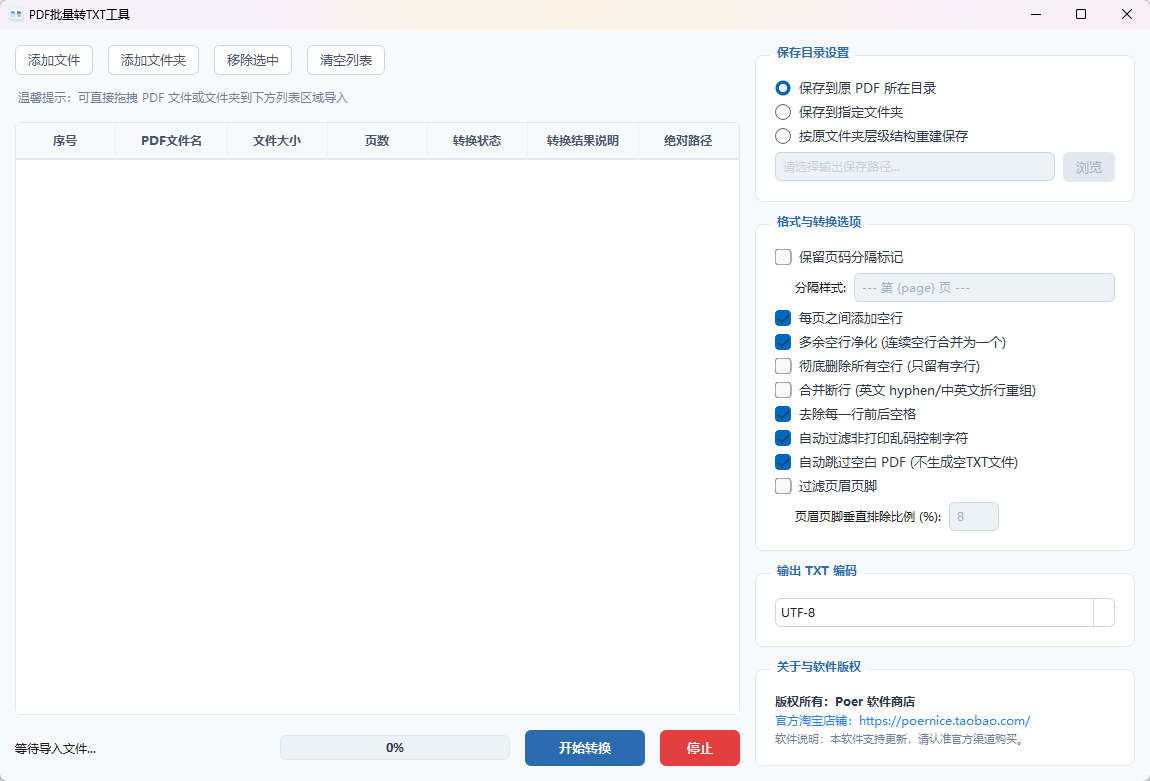This screenshot has width=1150, height=781.
Task: Maximize the PDF批量转TXT工具 window
Action: 1081,15
